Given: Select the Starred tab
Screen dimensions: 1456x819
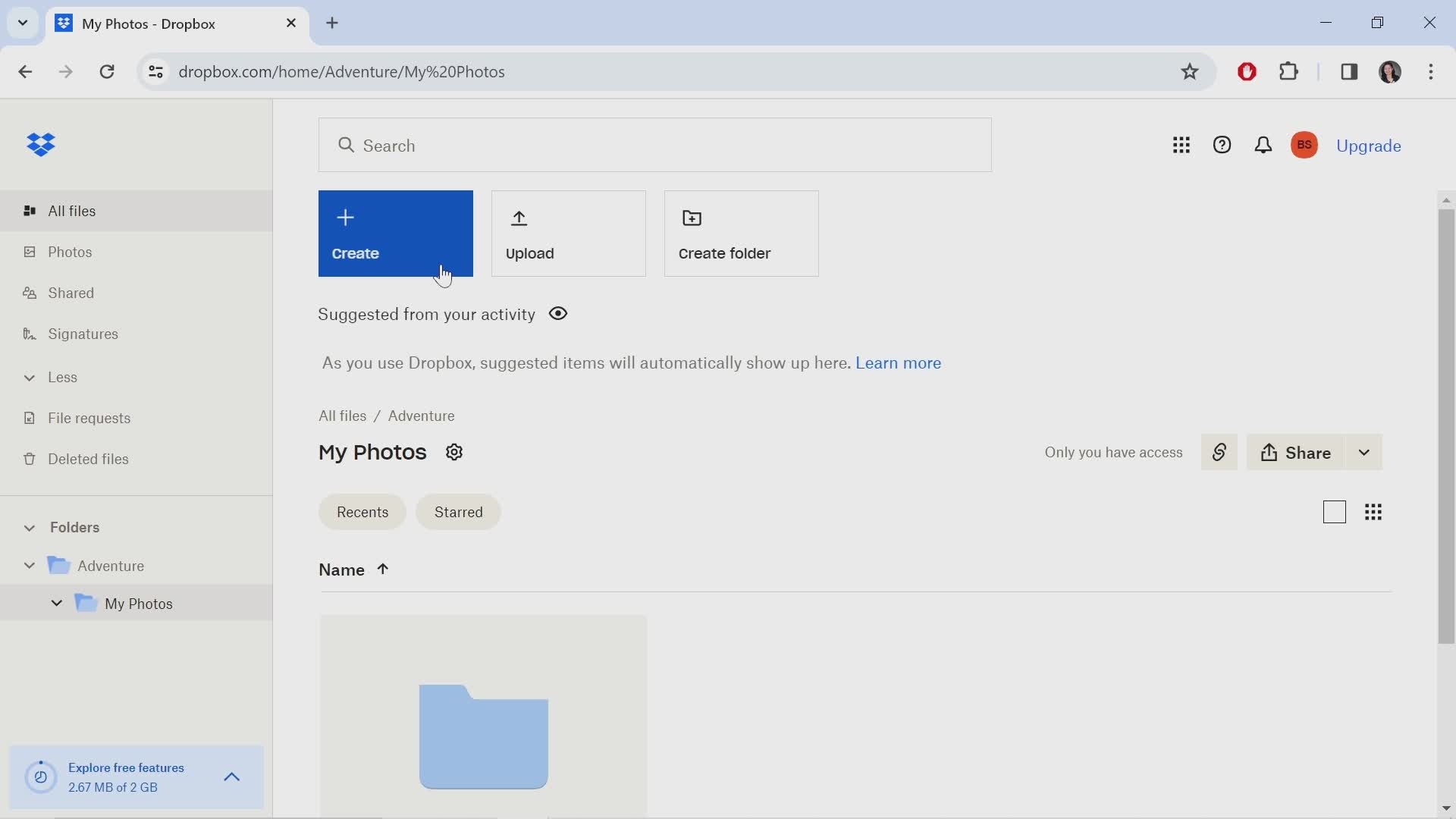Looking at the screenshot, I should point(459,512).
